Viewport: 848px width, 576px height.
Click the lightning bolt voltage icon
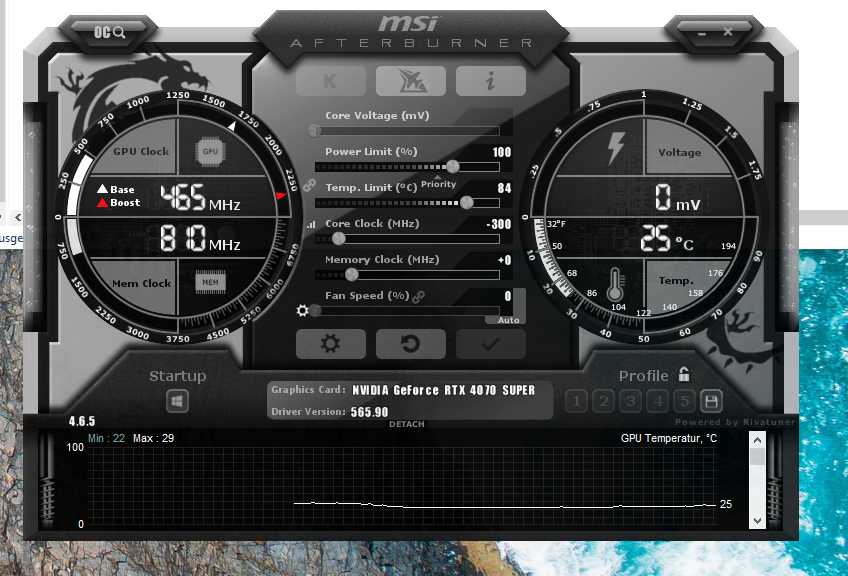pyautogui.click(x=615, y=148)
